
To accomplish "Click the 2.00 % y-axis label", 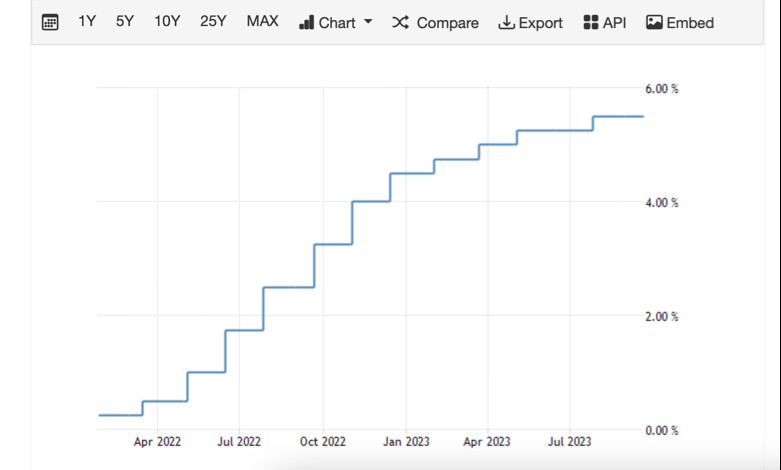I will pos(661,317).
